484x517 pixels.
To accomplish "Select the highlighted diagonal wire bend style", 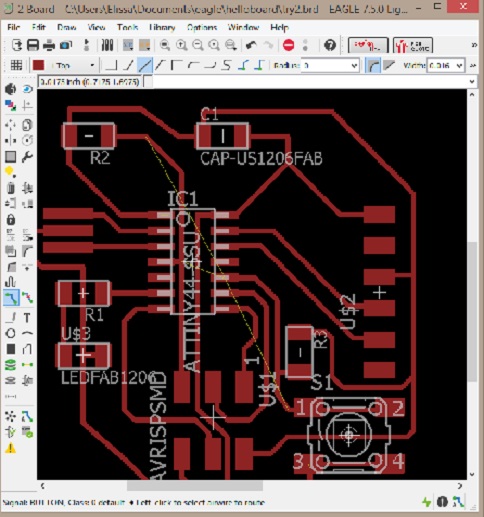I will 145,65.
